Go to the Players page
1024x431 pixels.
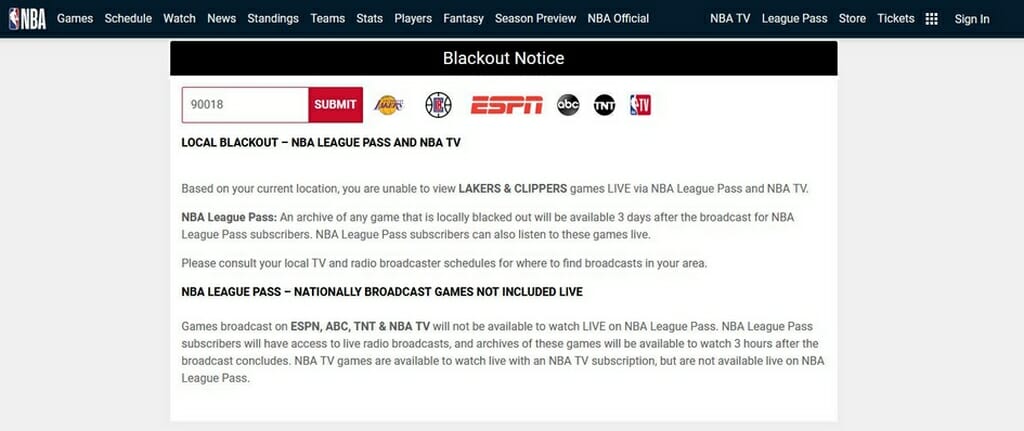pyautogui.click(x=413, y=19)
